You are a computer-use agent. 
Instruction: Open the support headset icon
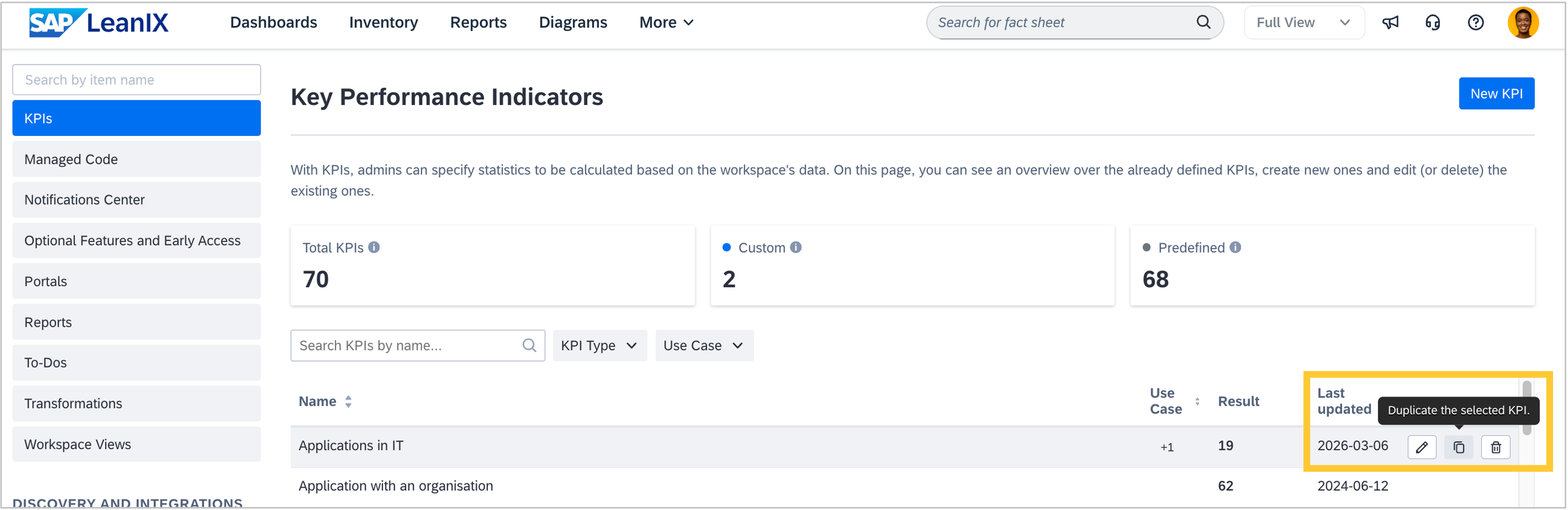1433,23
